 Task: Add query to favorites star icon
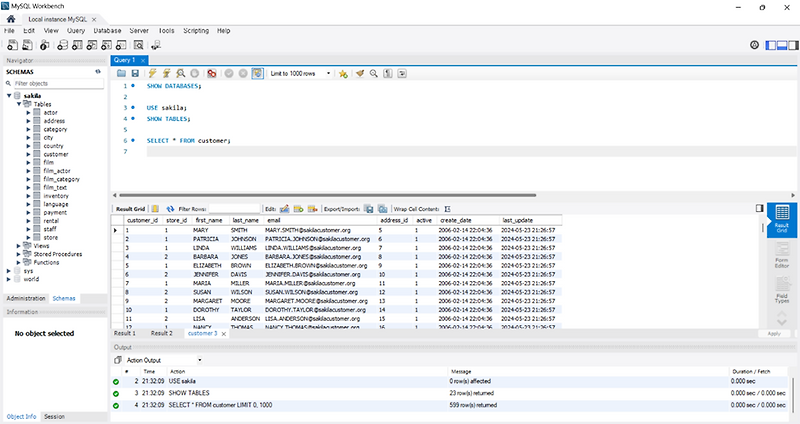(x=343, y=73)
